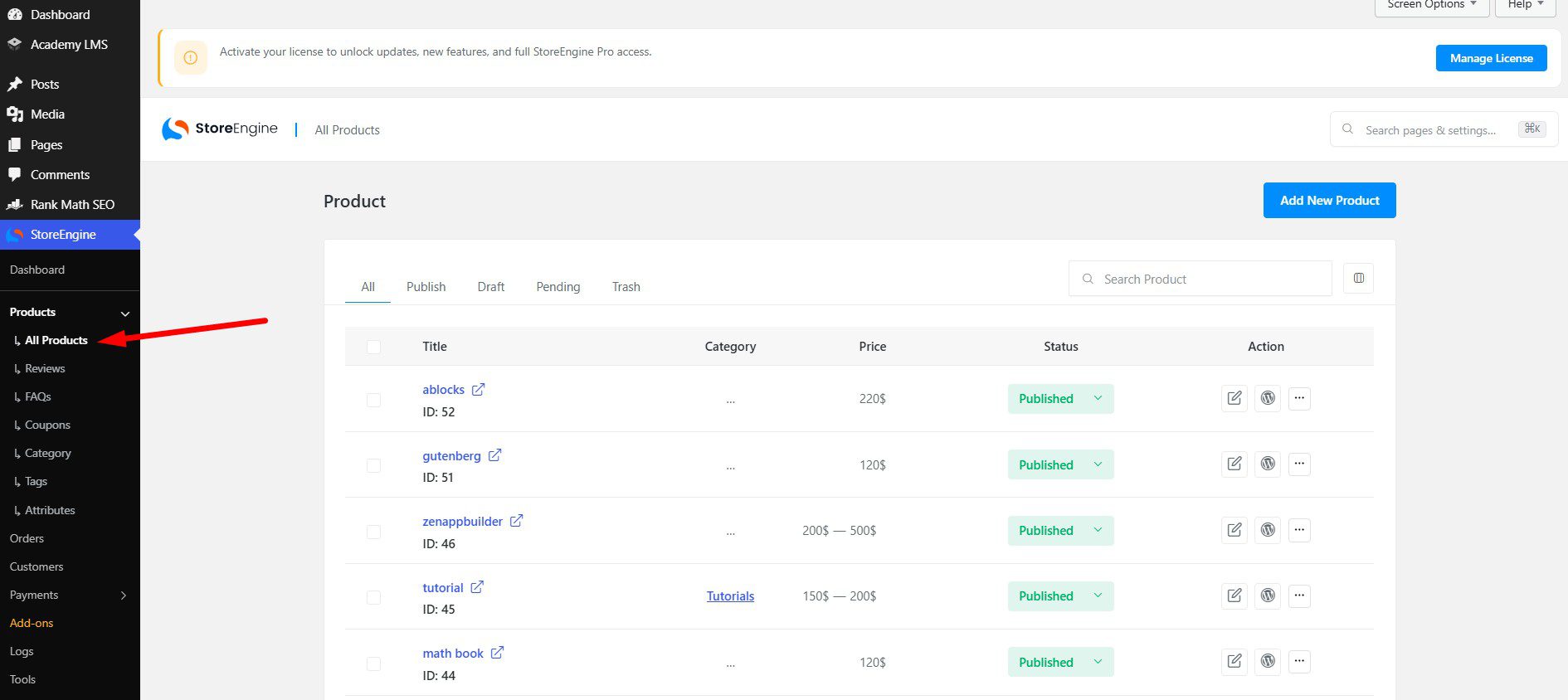Open Reviews in the Products submenu
Viewport: 1568px width, 700px height.
coord(45,368)
